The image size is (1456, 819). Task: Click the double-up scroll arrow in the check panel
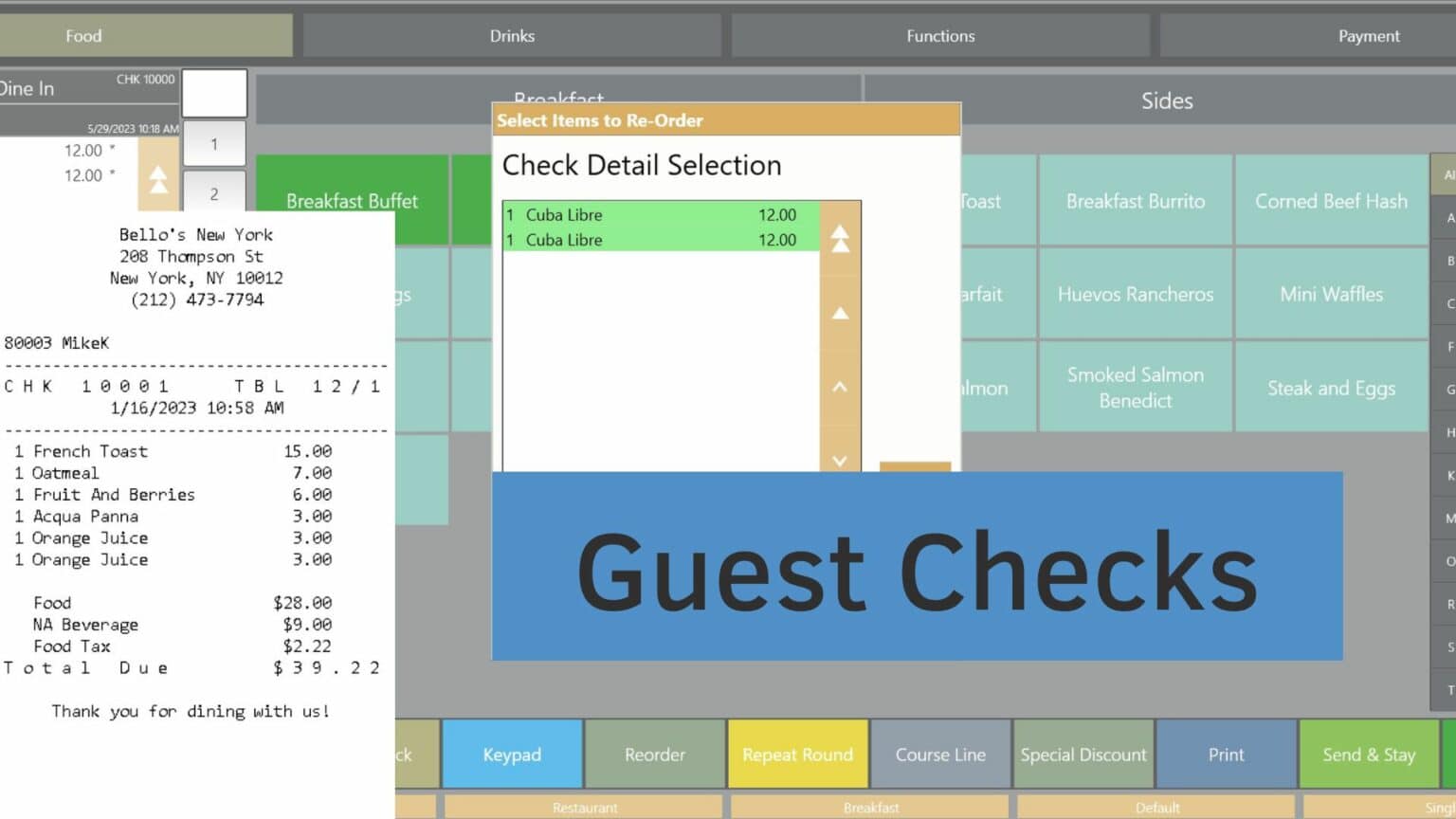click(x=158, y=178)
